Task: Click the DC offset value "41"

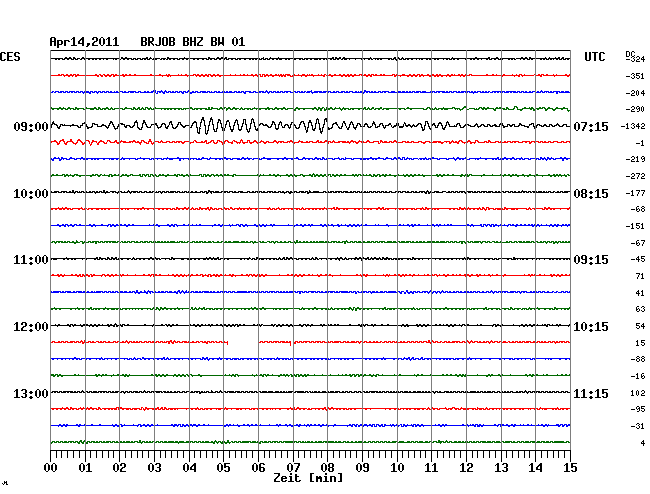Action: 640,293
